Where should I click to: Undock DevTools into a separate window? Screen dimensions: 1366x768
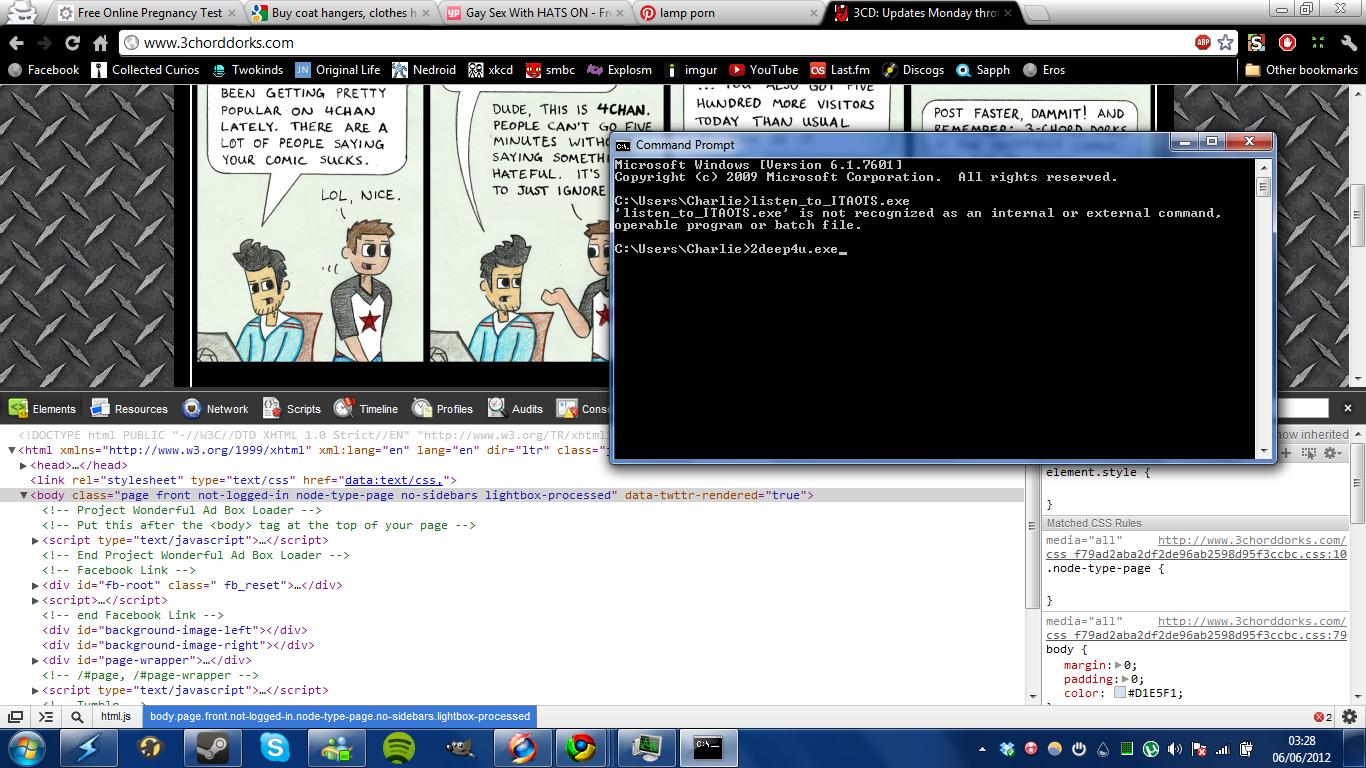coord(16,717)
